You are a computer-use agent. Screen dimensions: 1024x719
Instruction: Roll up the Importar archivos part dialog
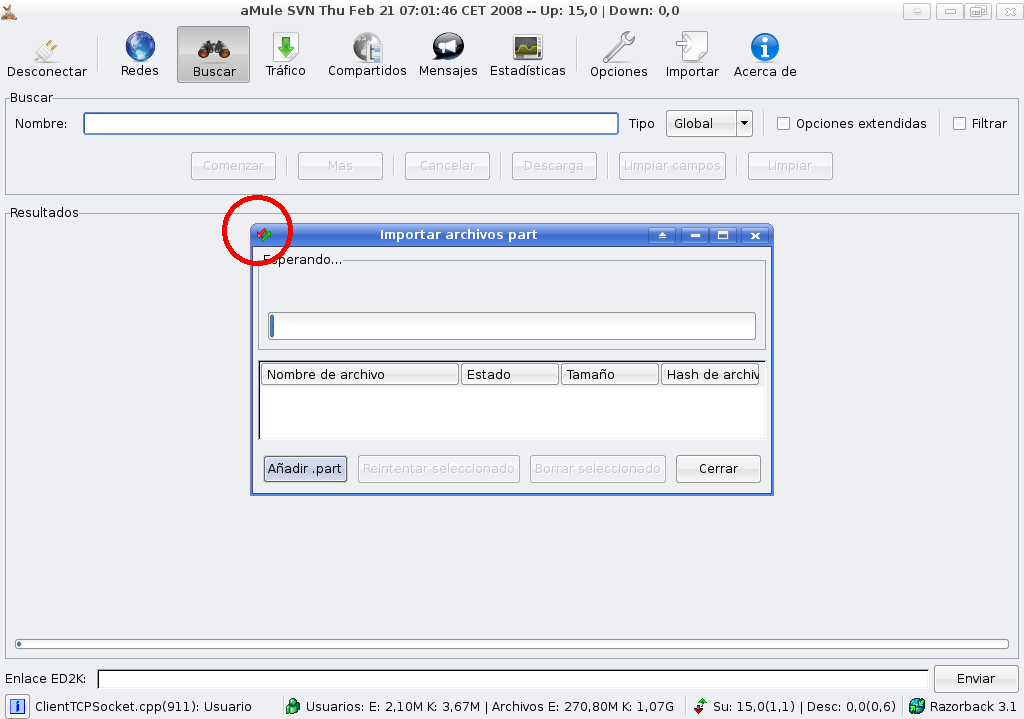pos(662,236)
